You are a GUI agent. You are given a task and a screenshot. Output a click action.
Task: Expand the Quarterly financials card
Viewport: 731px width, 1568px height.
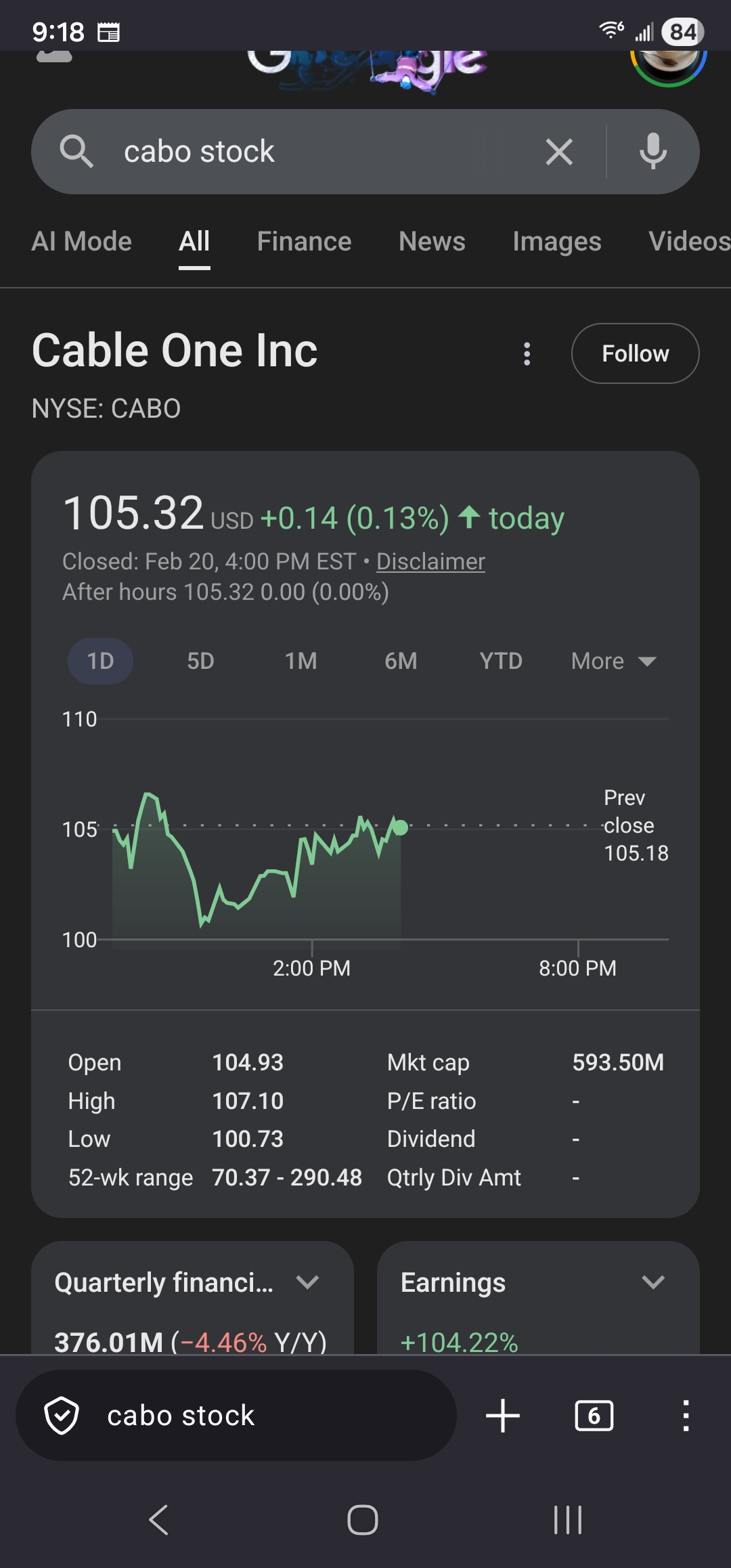coord(308,1282)
